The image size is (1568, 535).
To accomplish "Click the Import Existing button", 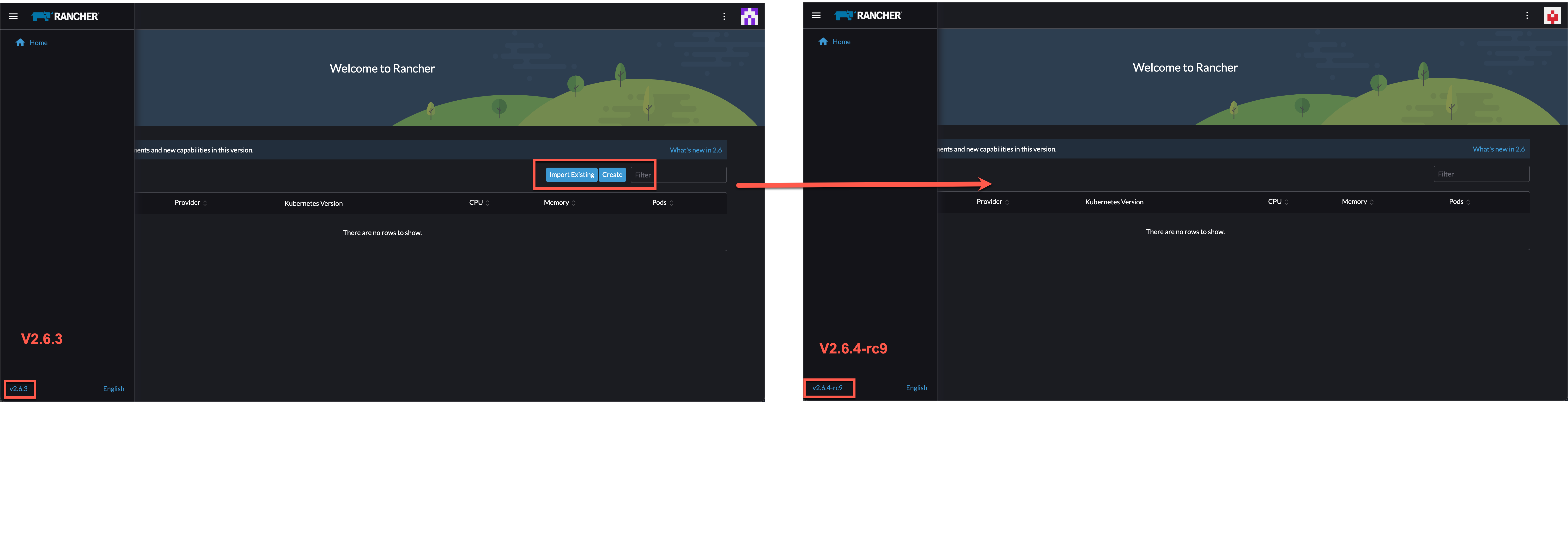I will (571, 175).
